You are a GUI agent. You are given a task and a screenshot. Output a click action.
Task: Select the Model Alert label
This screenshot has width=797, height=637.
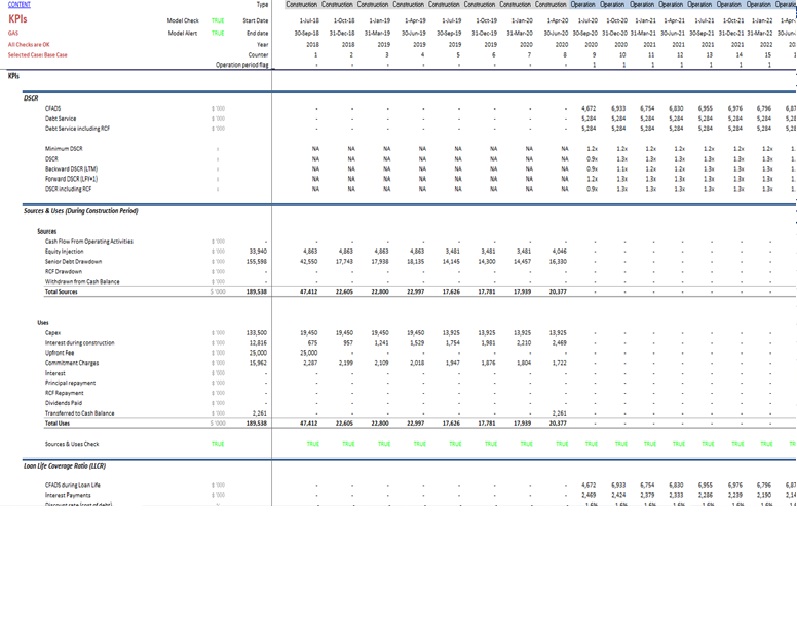[x=182, y=33]
